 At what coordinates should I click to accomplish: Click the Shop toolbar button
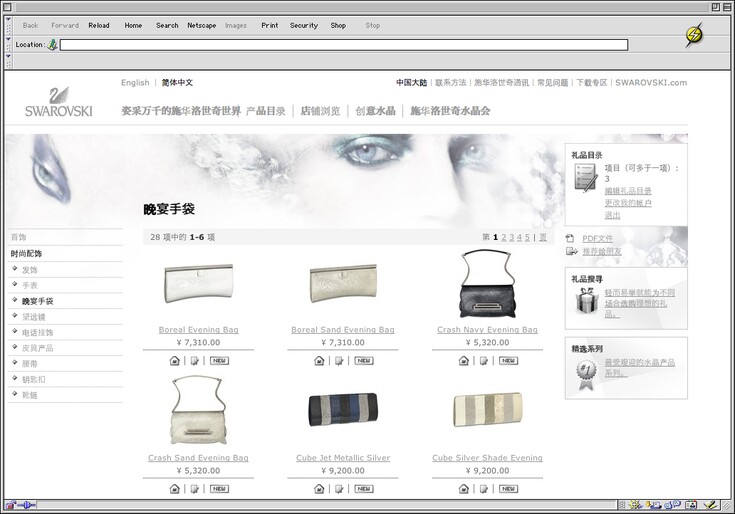(338, 25)
